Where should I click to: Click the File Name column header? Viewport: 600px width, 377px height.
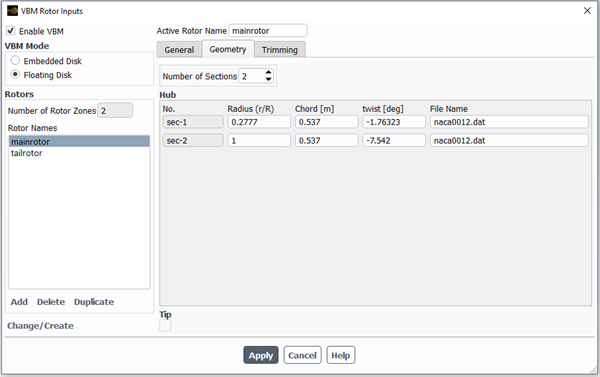[x=448, y=109]
